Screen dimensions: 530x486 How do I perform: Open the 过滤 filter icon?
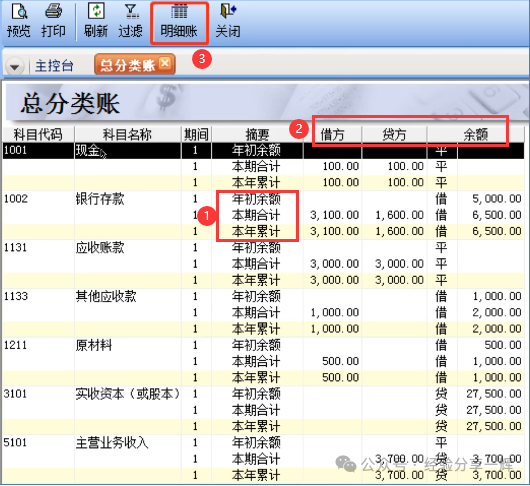pos(131,21)
